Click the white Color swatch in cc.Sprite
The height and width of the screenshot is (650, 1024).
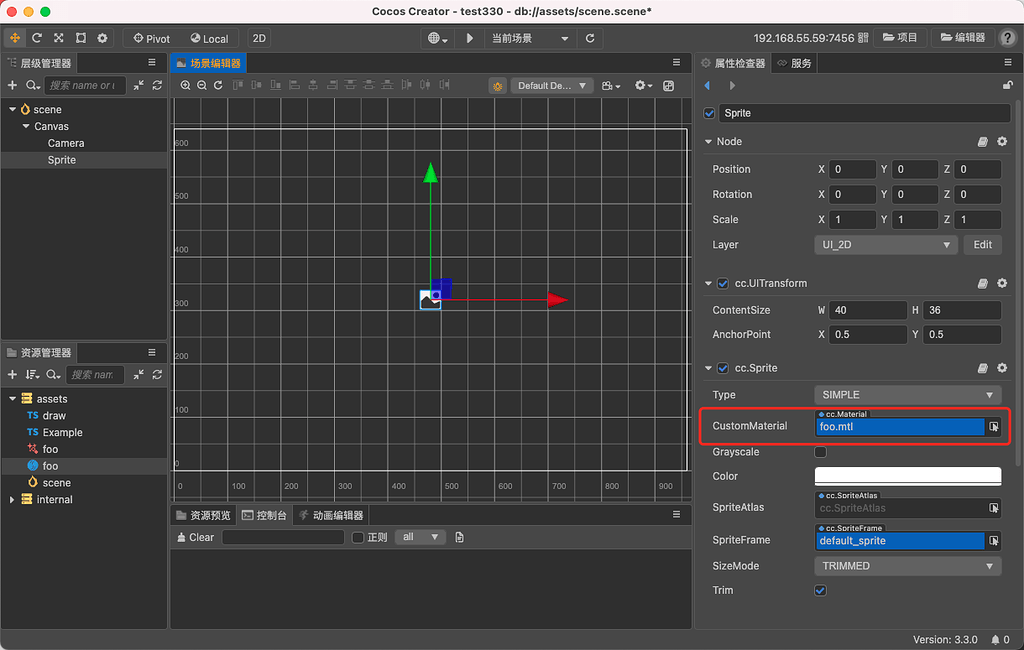coord(906,476)
